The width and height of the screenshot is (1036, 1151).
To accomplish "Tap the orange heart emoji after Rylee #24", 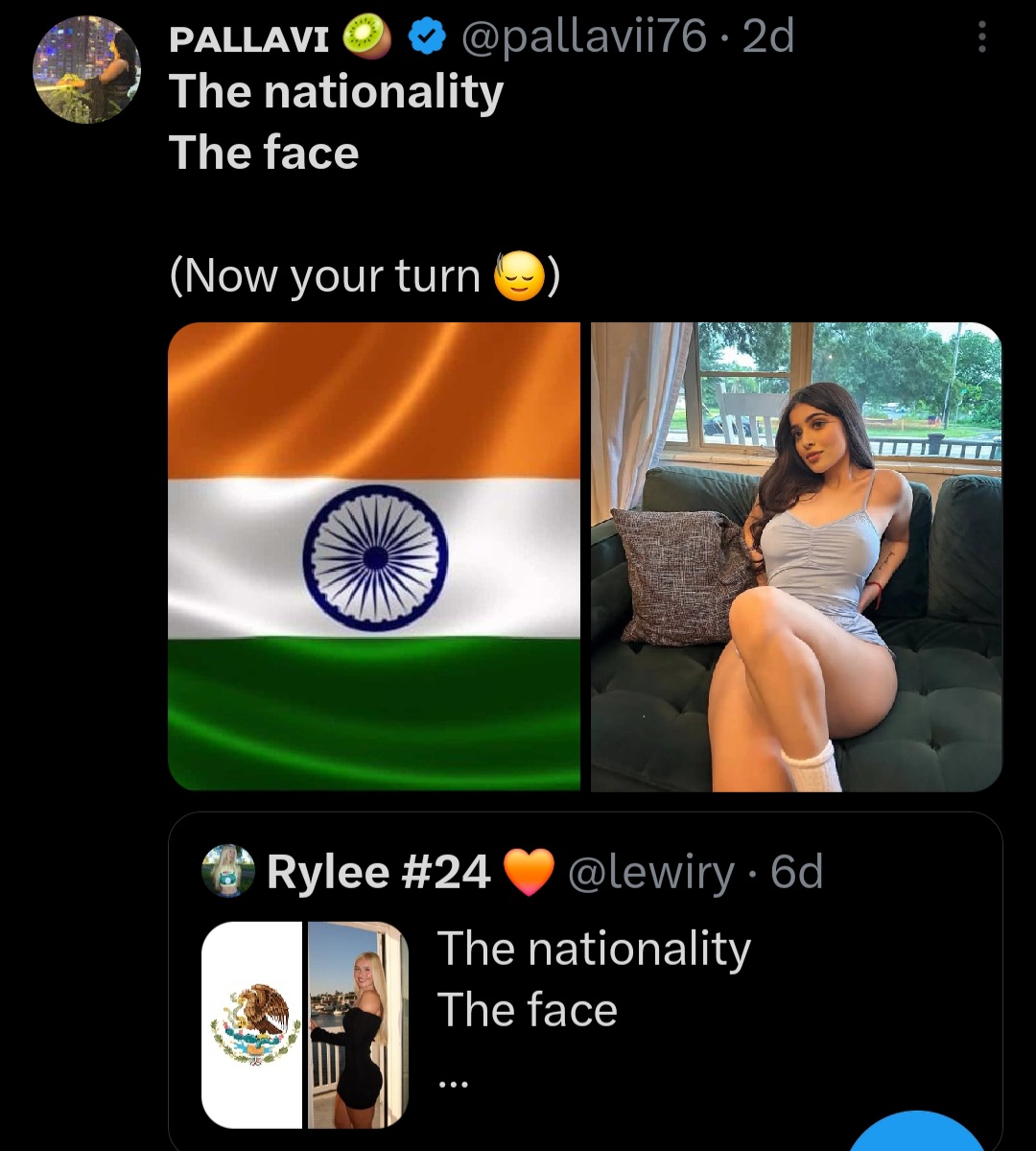I will (530, 873).
